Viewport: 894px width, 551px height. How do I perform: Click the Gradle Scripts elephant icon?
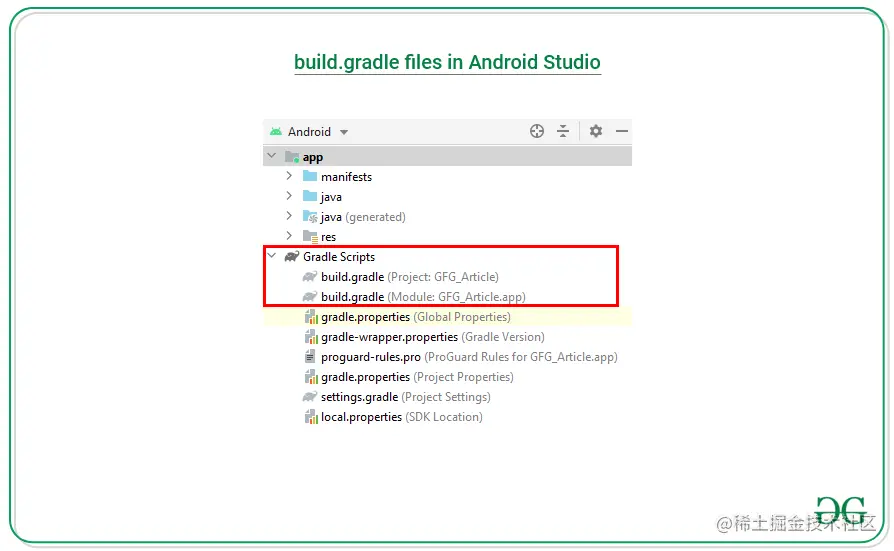click(292, 257)
